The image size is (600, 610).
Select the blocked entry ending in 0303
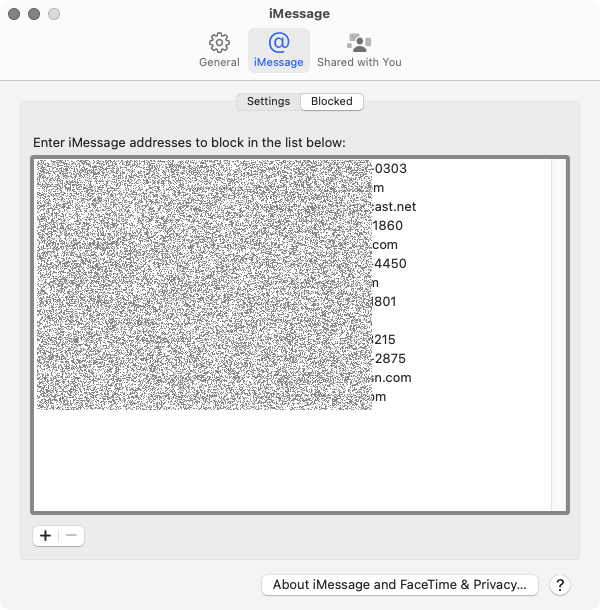coord(292,168)
